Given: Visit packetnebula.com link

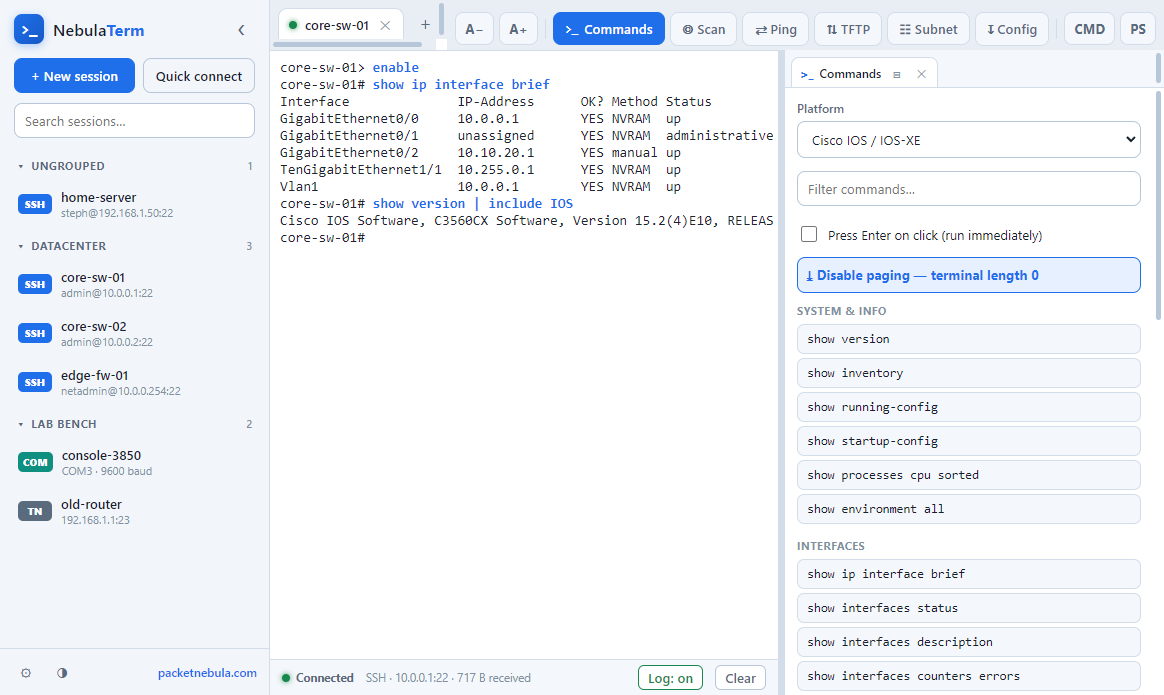Looking at the screenshot, I should point(207,673).
